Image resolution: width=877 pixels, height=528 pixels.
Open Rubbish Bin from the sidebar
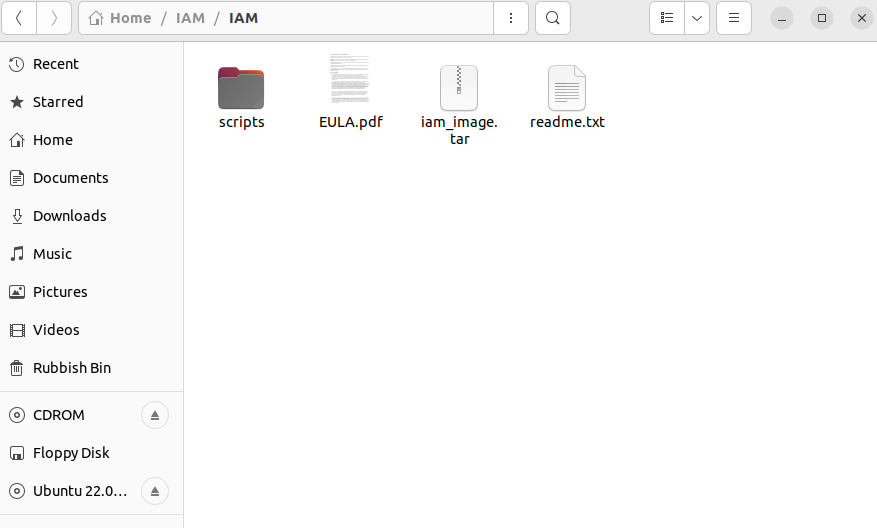72,368
